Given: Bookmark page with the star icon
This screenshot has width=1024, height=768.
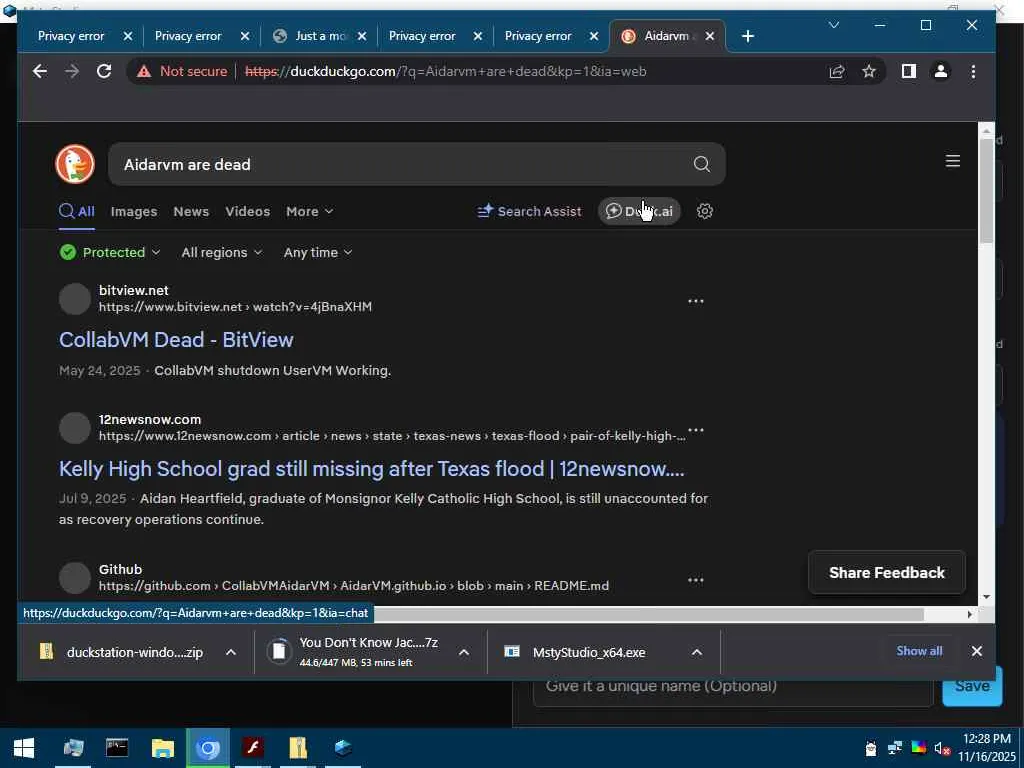Looking at the screenshot, I should click(x=869, y=71).
